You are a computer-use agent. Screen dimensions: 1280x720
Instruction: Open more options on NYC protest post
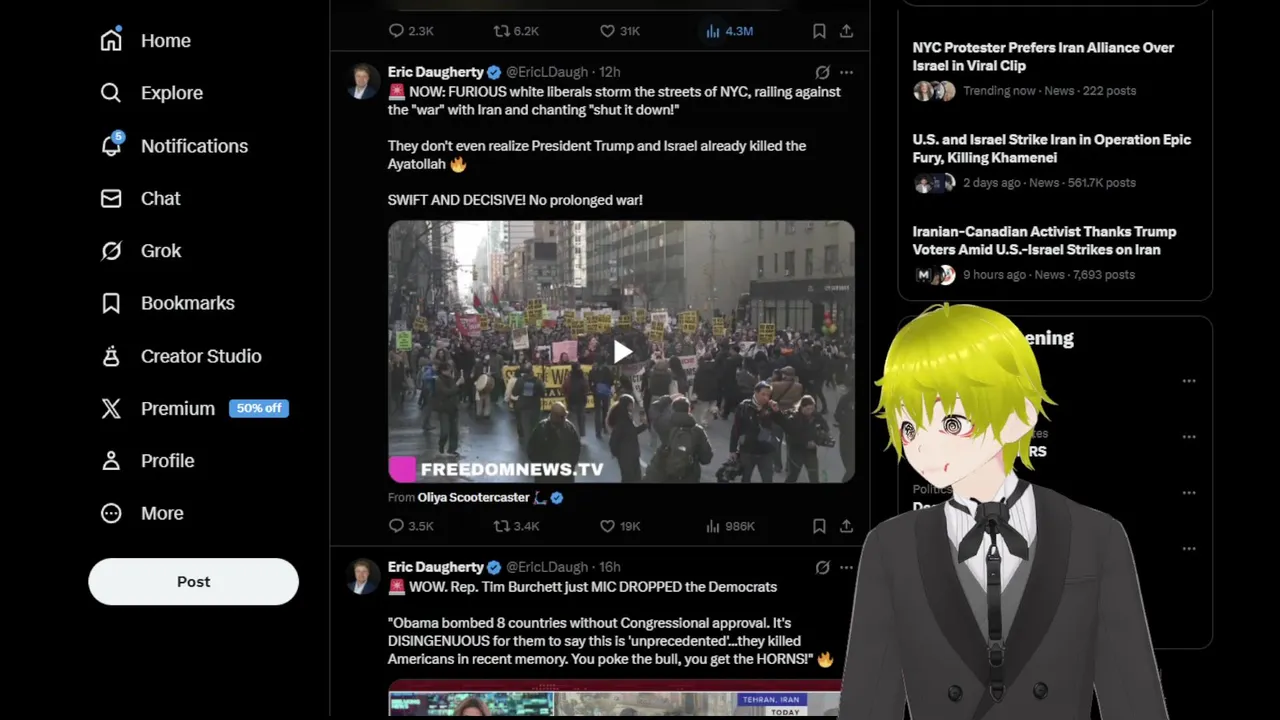tap(846, 72)
